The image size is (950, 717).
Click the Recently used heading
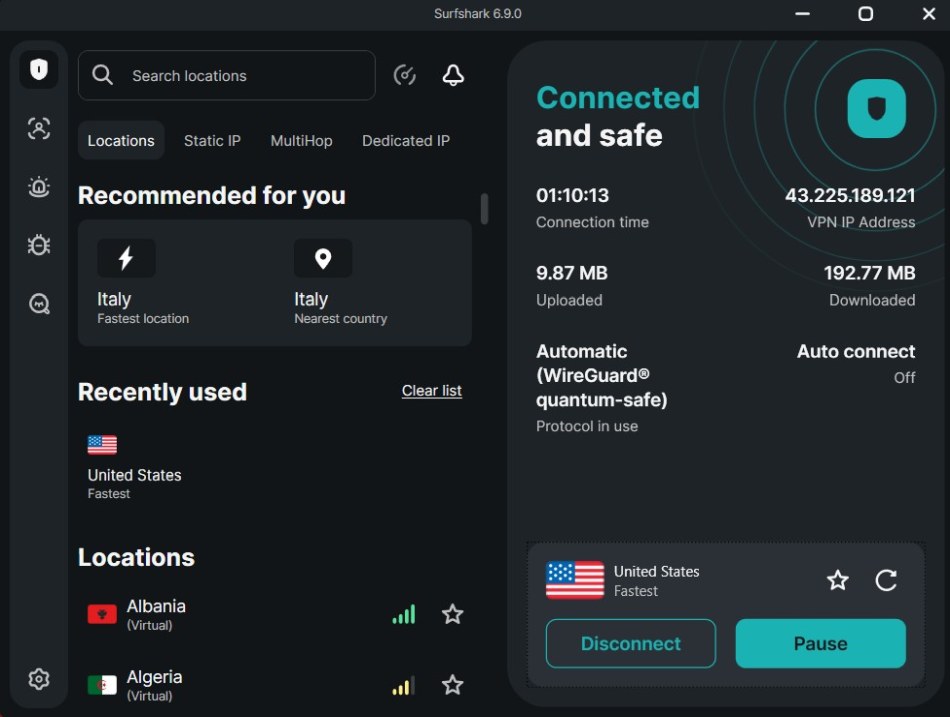[x=162, y=392]
